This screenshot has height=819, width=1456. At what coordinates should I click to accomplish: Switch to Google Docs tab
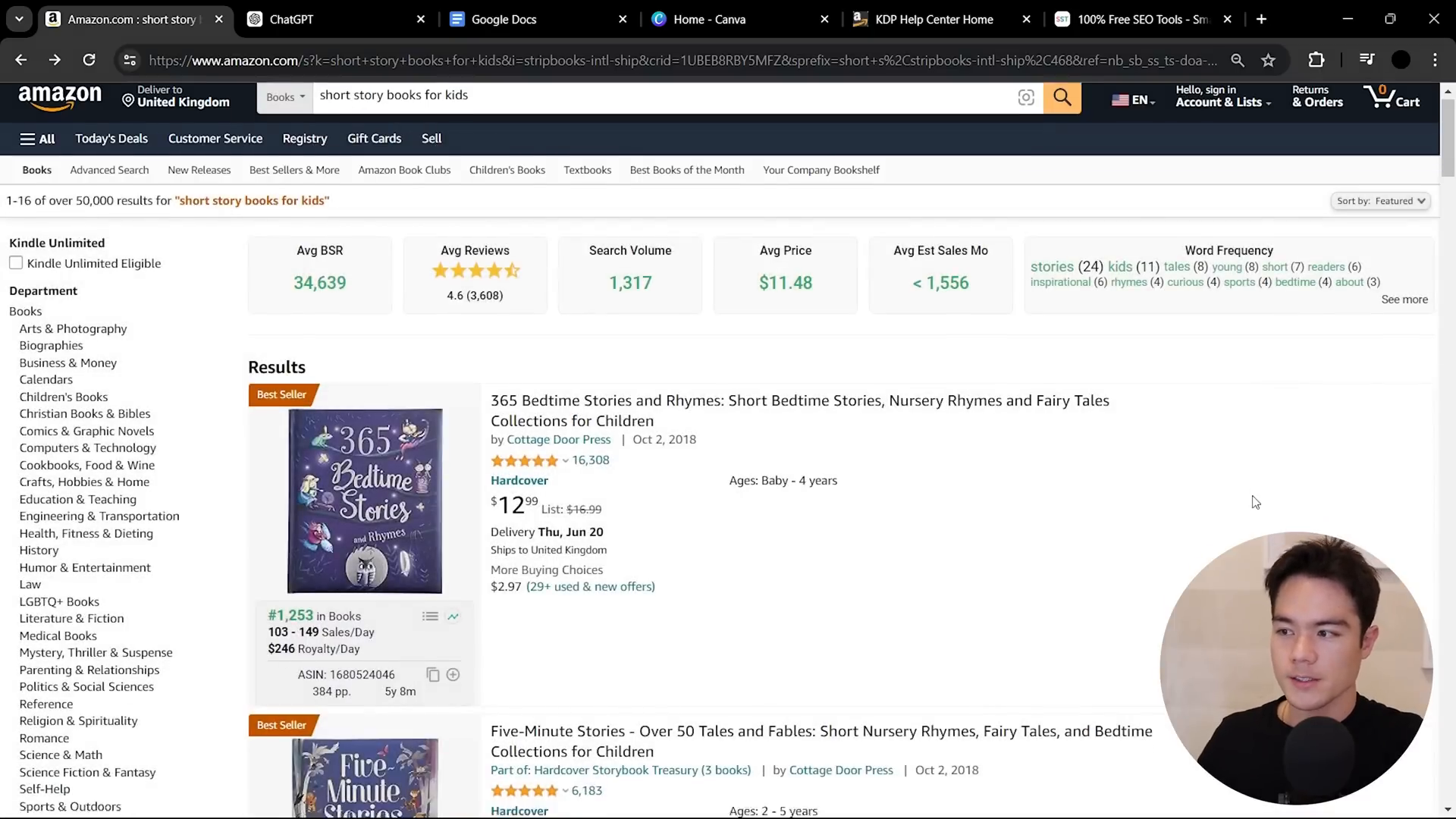point(538,19)
